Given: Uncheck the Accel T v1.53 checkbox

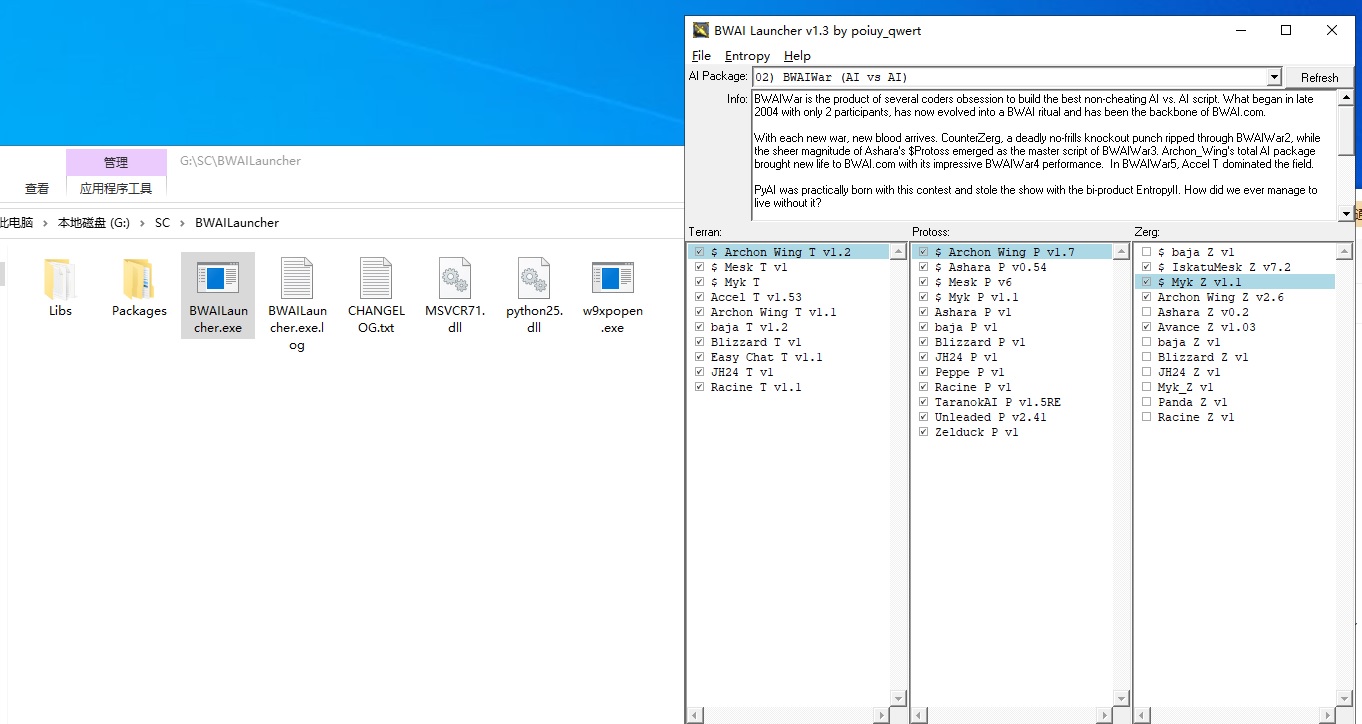Looking at the screenshot, I should coord(700,297).
